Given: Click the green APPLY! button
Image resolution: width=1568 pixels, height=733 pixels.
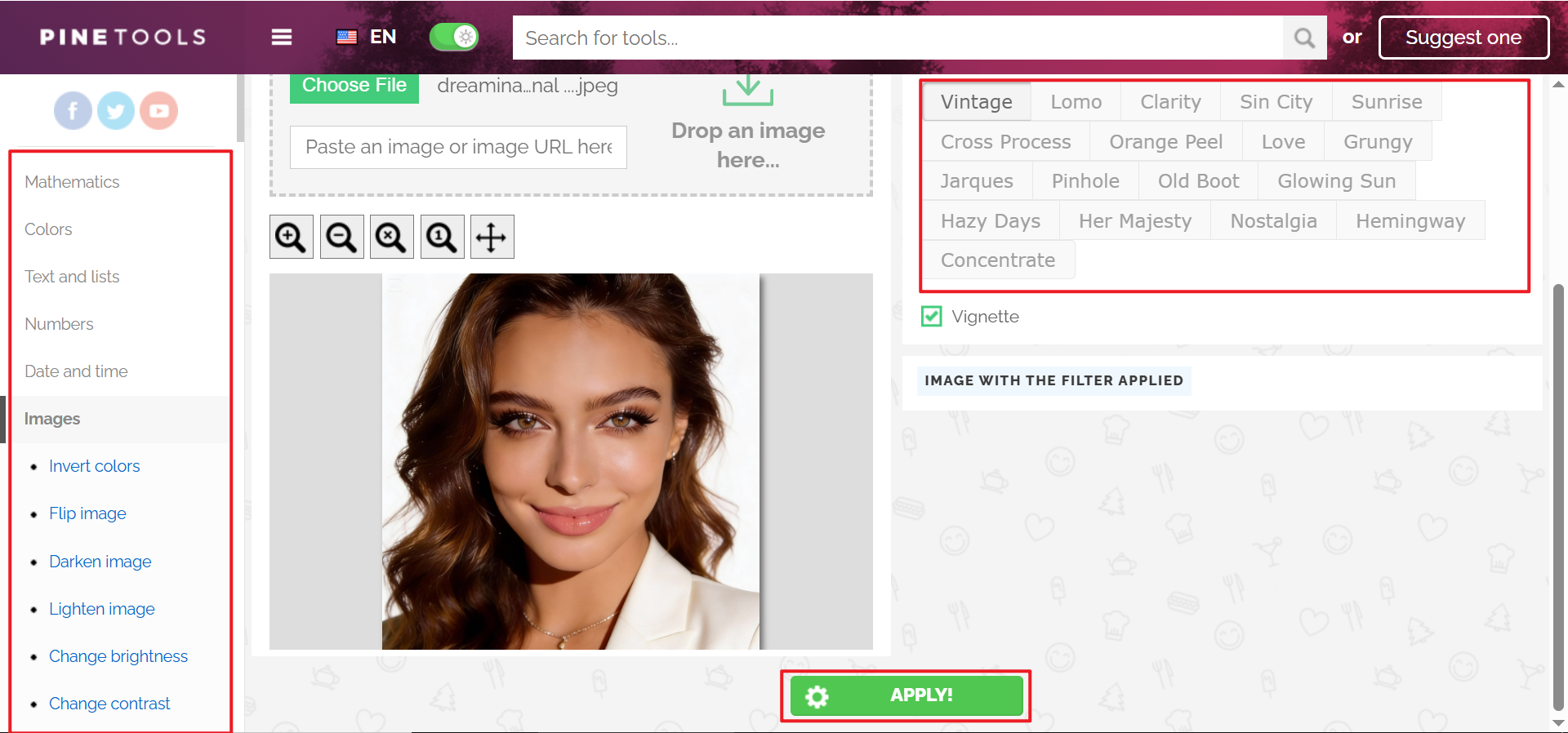Looking at the screenshot, I should (x=906, y=695).
